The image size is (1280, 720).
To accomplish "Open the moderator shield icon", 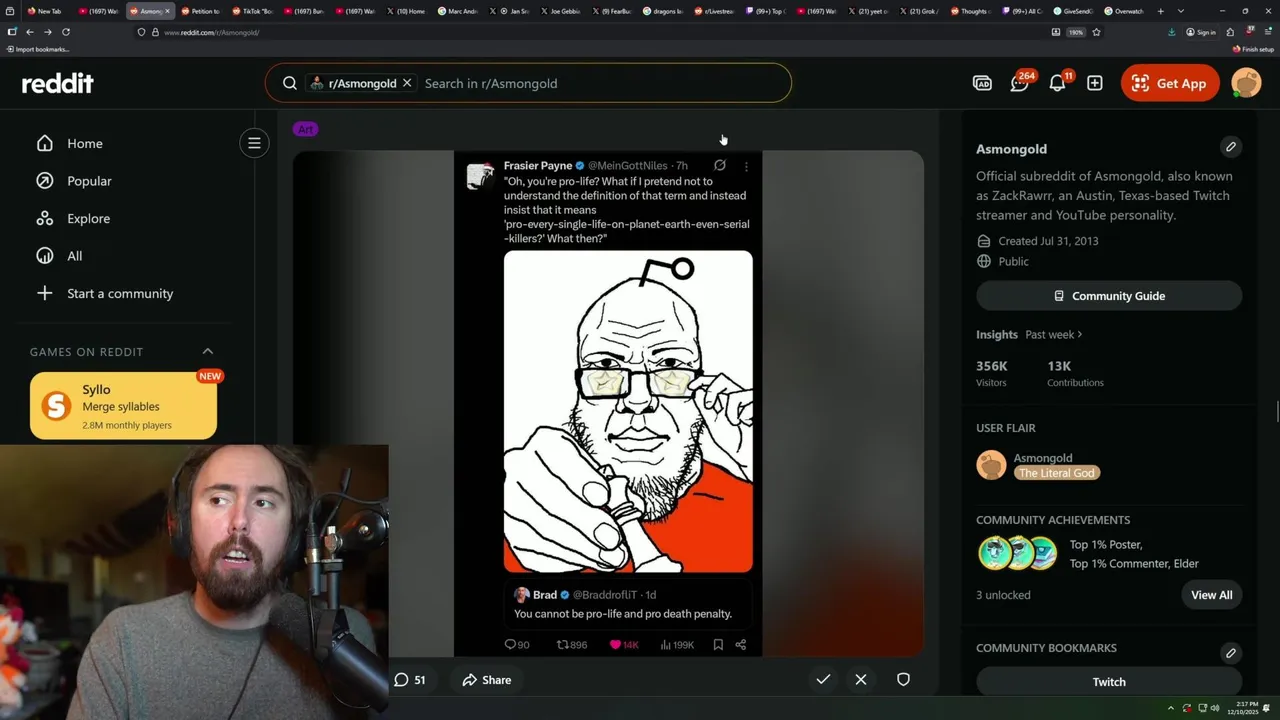I will point(903,679).
